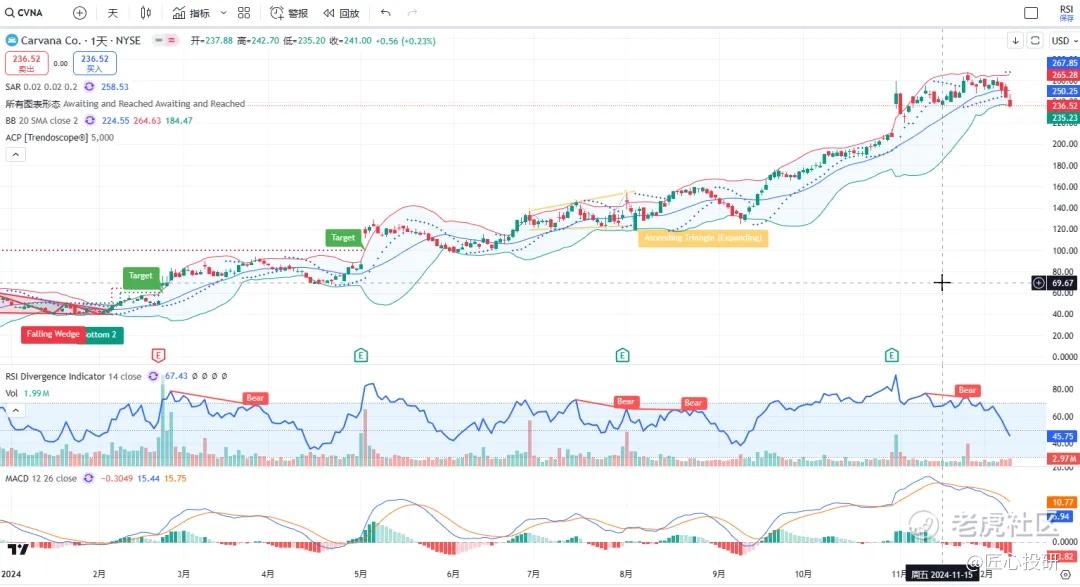The image size is (1080, 587).
Task: Open the RSI layout save menu
Action: click(x=1066, y=12)
